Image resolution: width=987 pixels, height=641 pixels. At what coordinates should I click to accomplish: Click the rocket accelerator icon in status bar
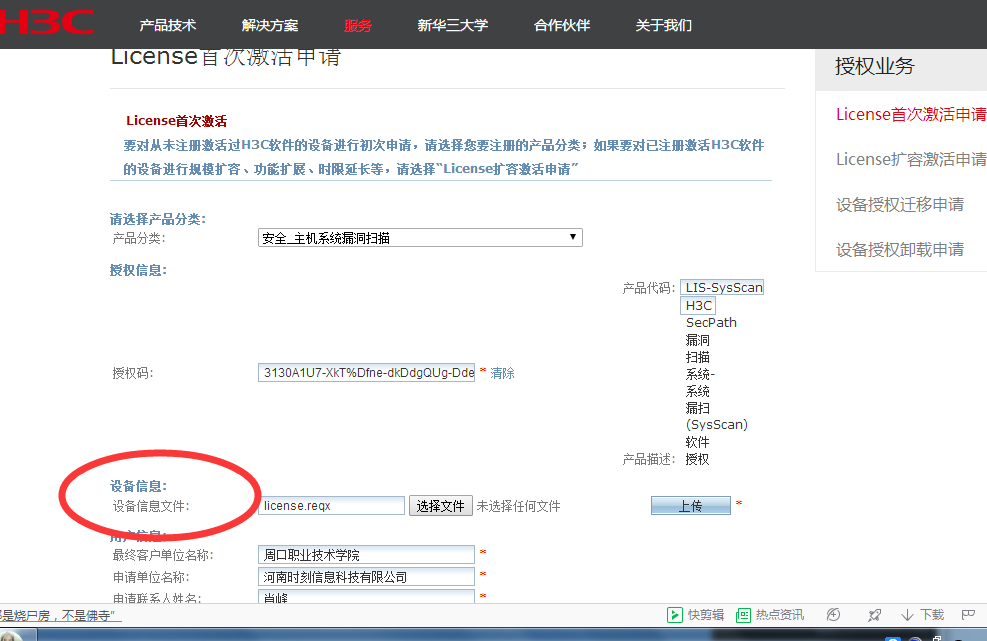click(x=874, y=615)
